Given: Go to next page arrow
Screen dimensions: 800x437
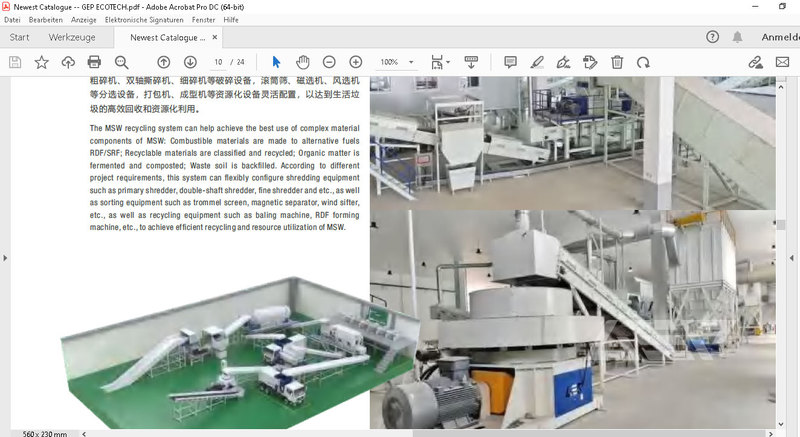Looking at the screenshot, I should [190, 62].
